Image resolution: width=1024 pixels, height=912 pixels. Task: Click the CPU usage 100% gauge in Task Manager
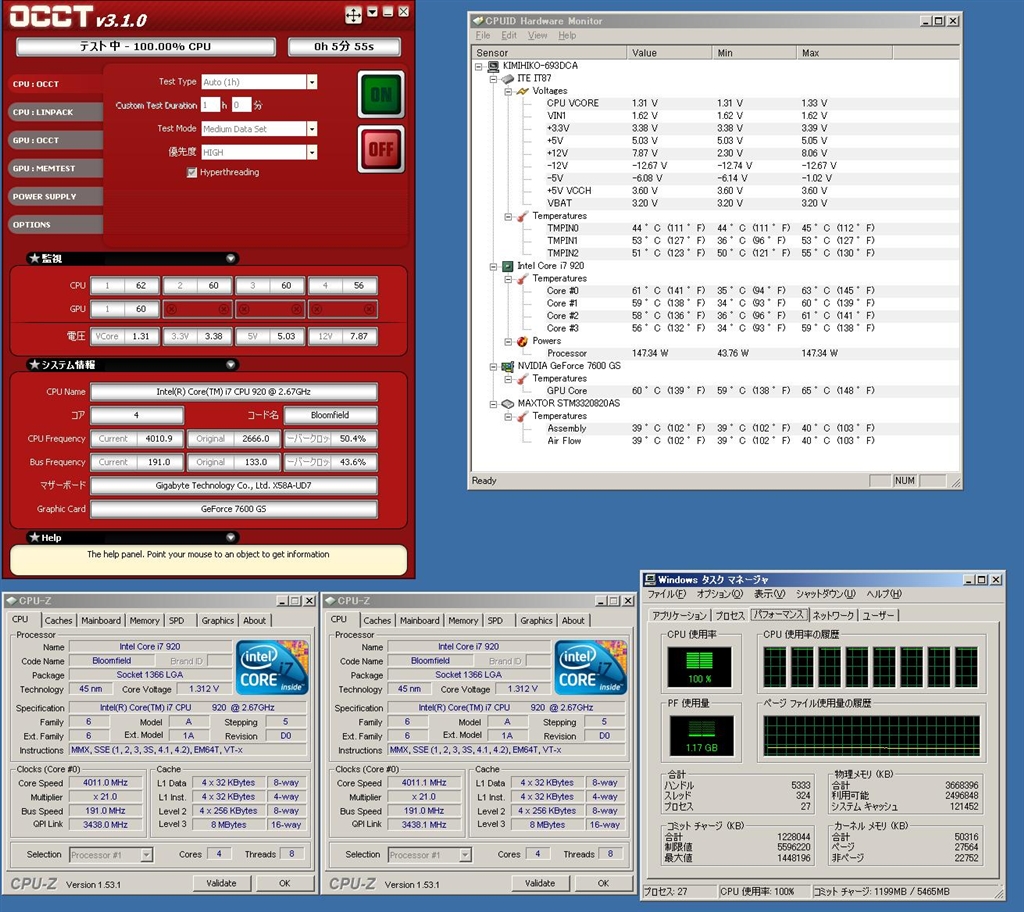click(699, 667)
